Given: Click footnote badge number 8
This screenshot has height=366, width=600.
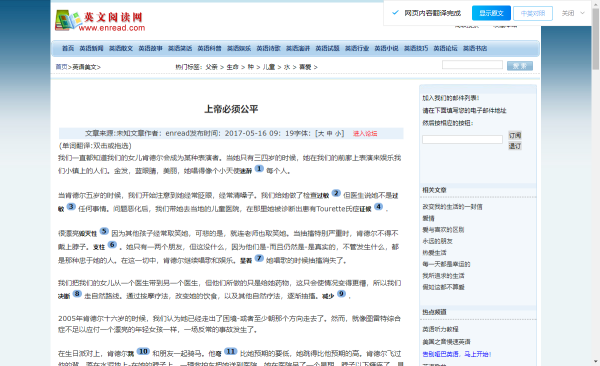Looking at the screenshot, I should point(77,294).
